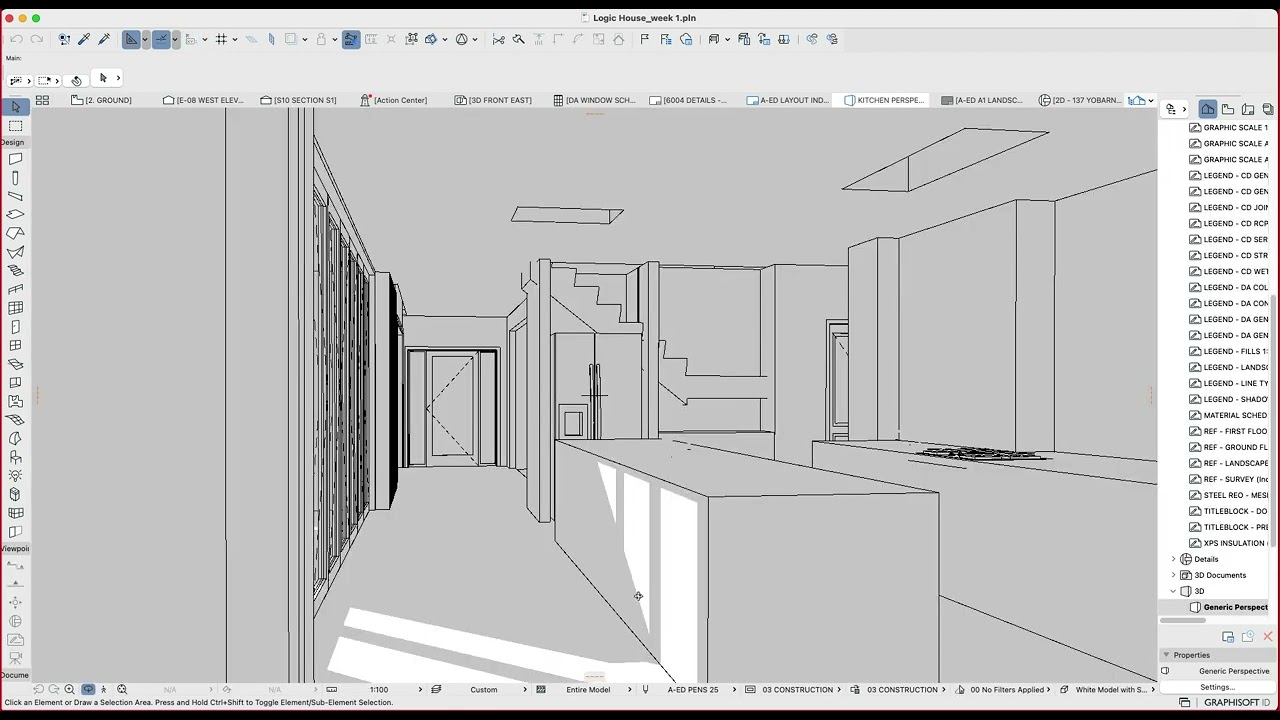Expand the 3D Documents folder
1280x720 pixels.
click(x=1174, y=575)
